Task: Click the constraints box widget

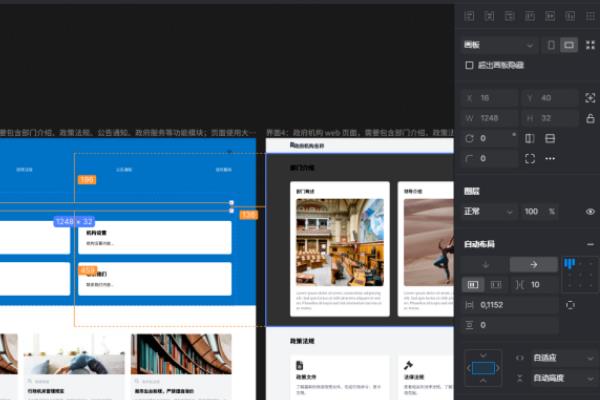Action: [x=483, y=368]
